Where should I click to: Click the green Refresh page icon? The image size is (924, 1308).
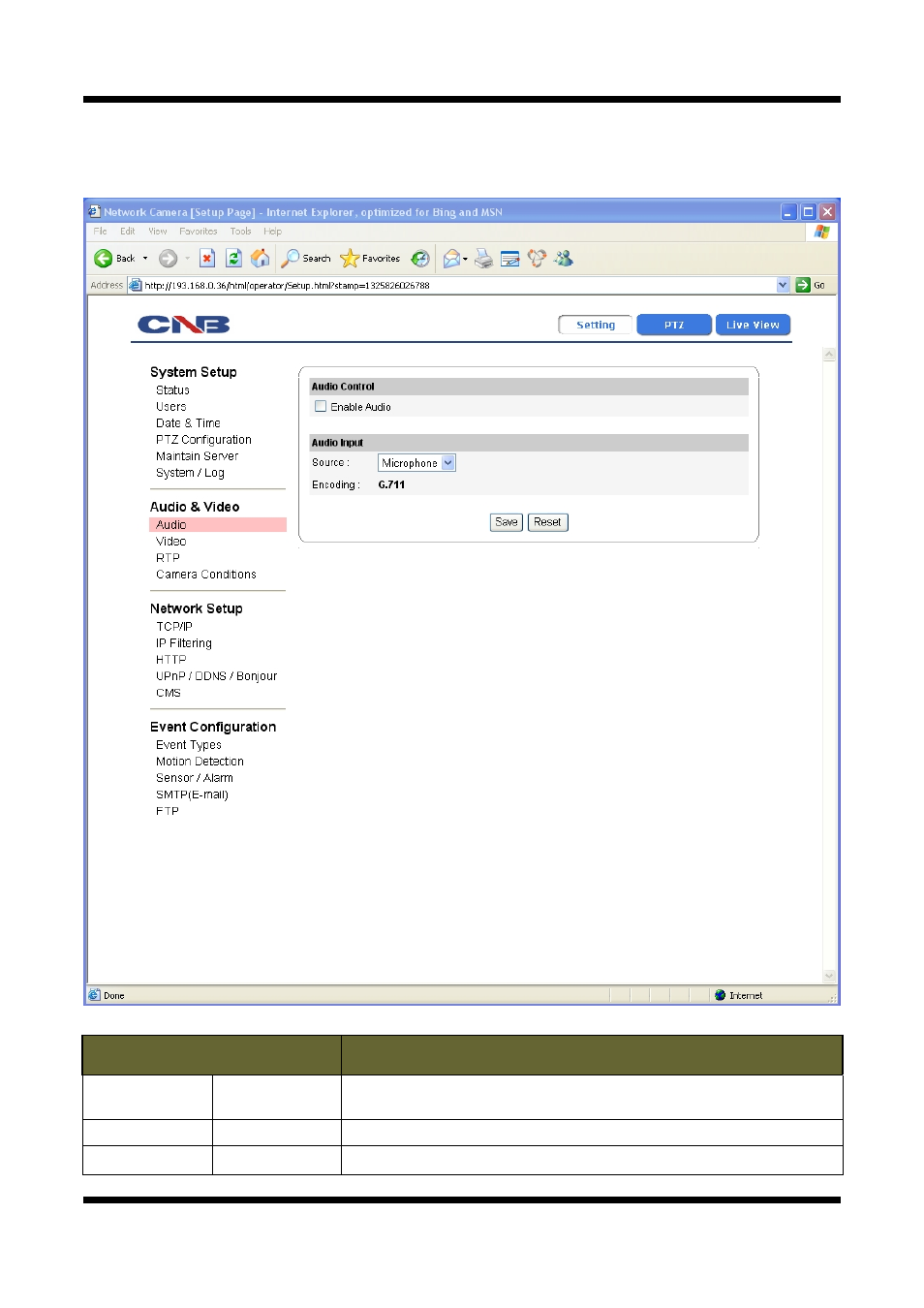(233, 259)
